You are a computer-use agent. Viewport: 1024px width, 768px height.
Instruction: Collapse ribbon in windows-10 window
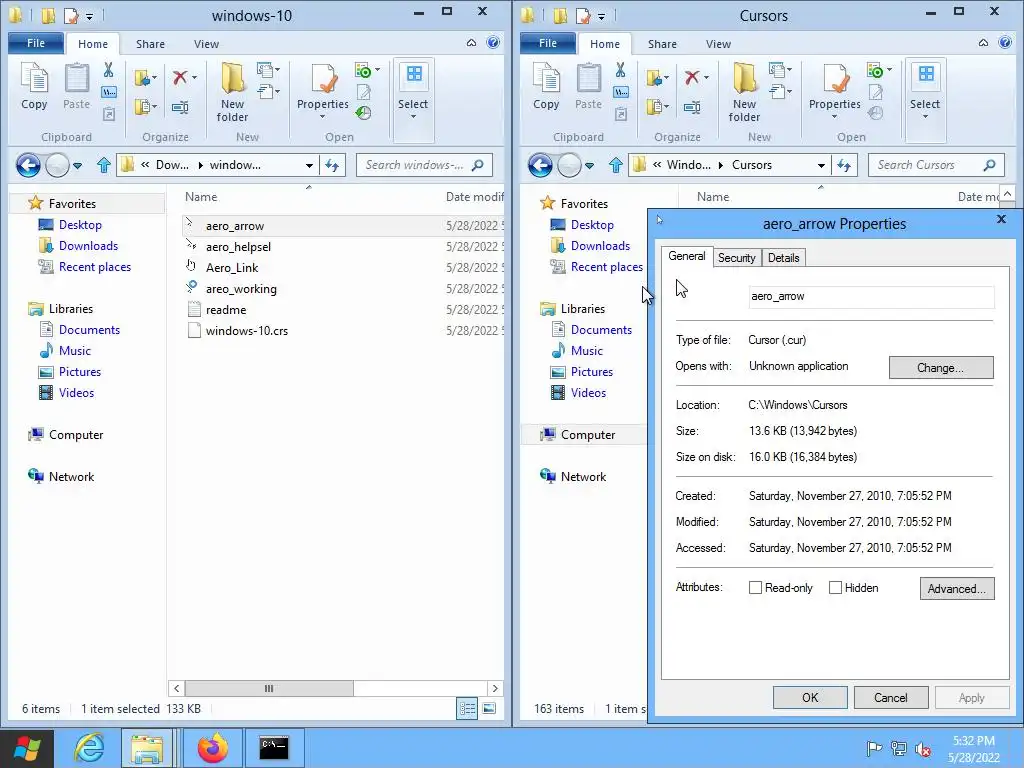[472, 43]
